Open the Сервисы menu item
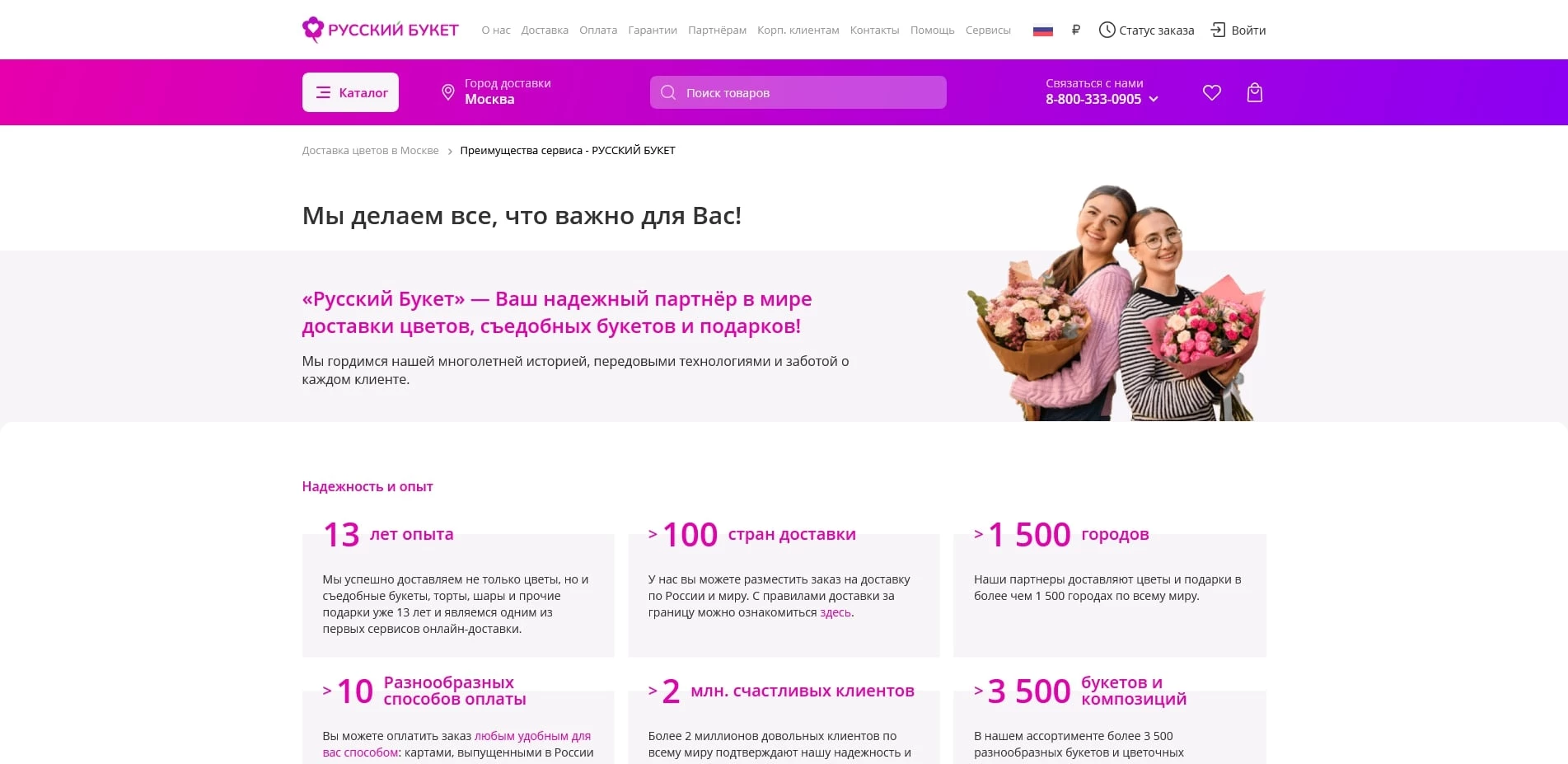1568x764 pixels. pyautogui.click(x=988, y=30)
